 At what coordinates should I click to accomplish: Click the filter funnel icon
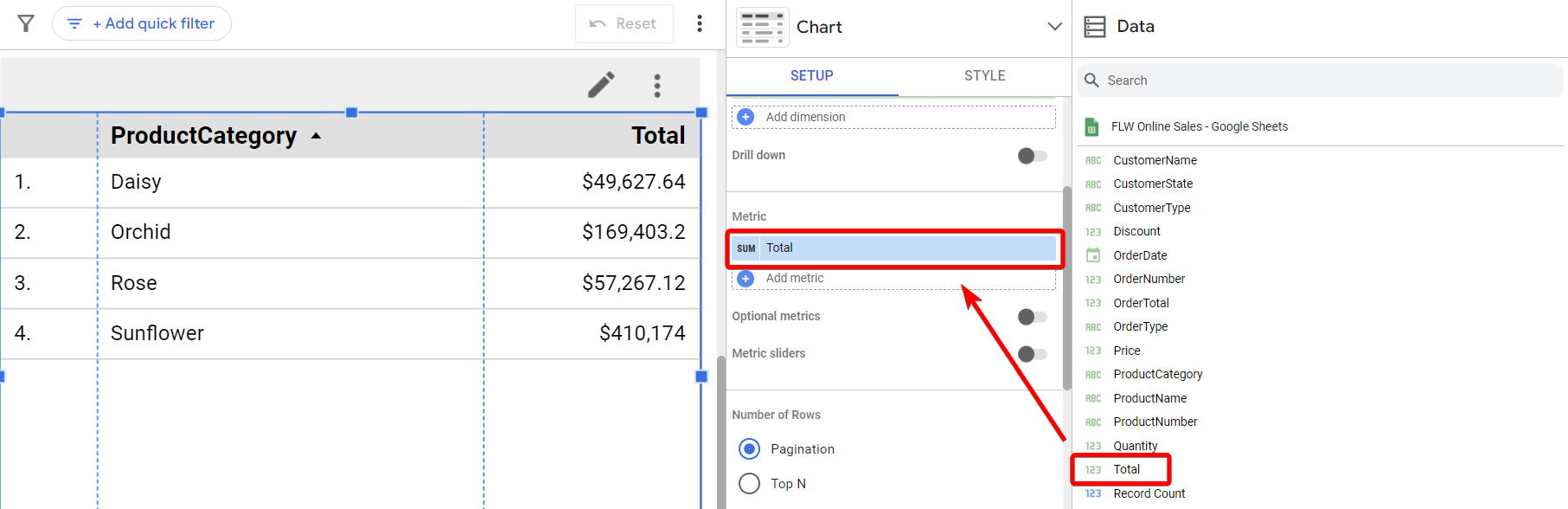point(26,23)
